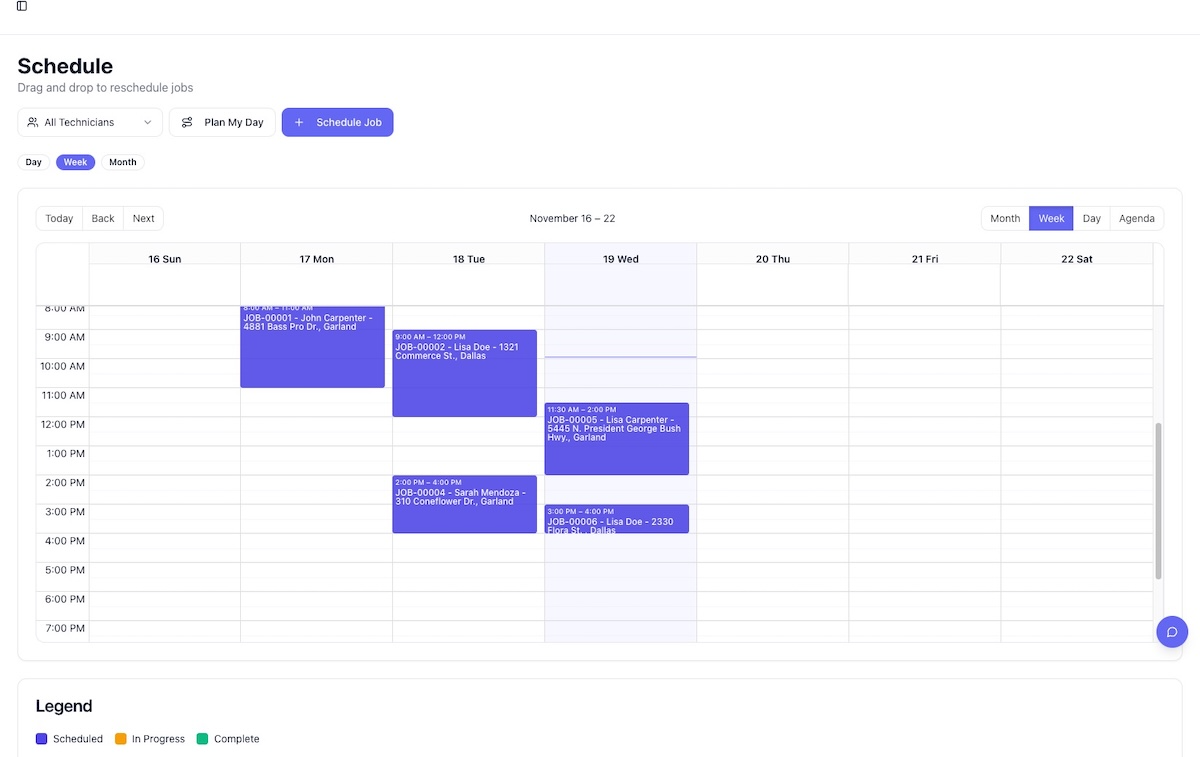Screen dimensions: 1200x757
Task: Switch to the Day view pill
Action: point(33,161)
